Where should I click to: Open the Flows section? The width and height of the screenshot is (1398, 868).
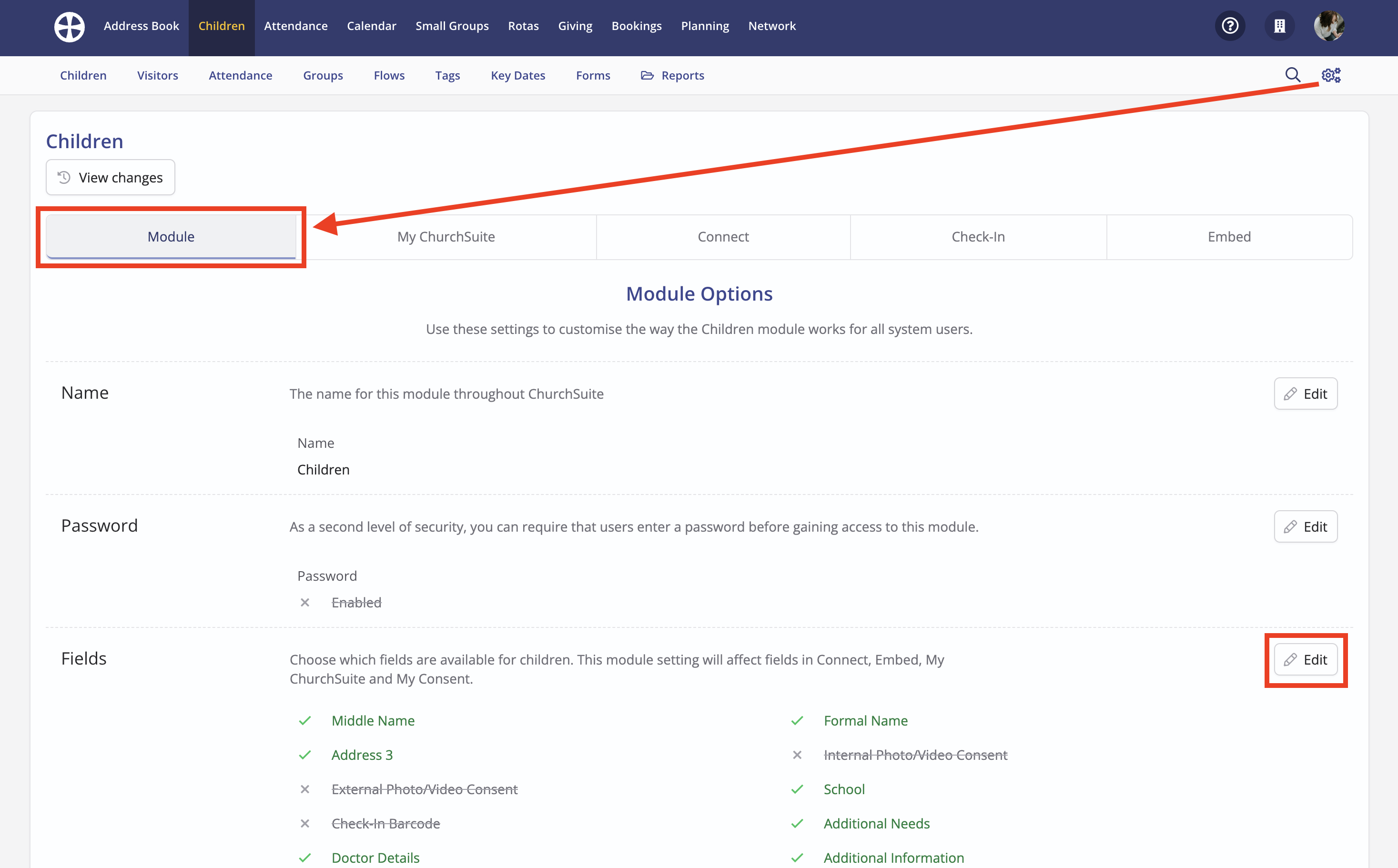(389, 75)
